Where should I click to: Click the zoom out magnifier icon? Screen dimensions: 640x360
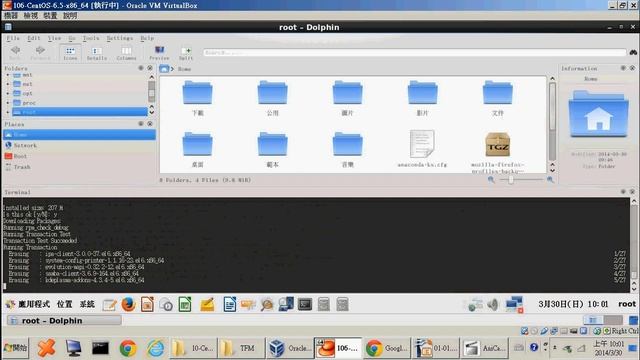click(491, 180)
